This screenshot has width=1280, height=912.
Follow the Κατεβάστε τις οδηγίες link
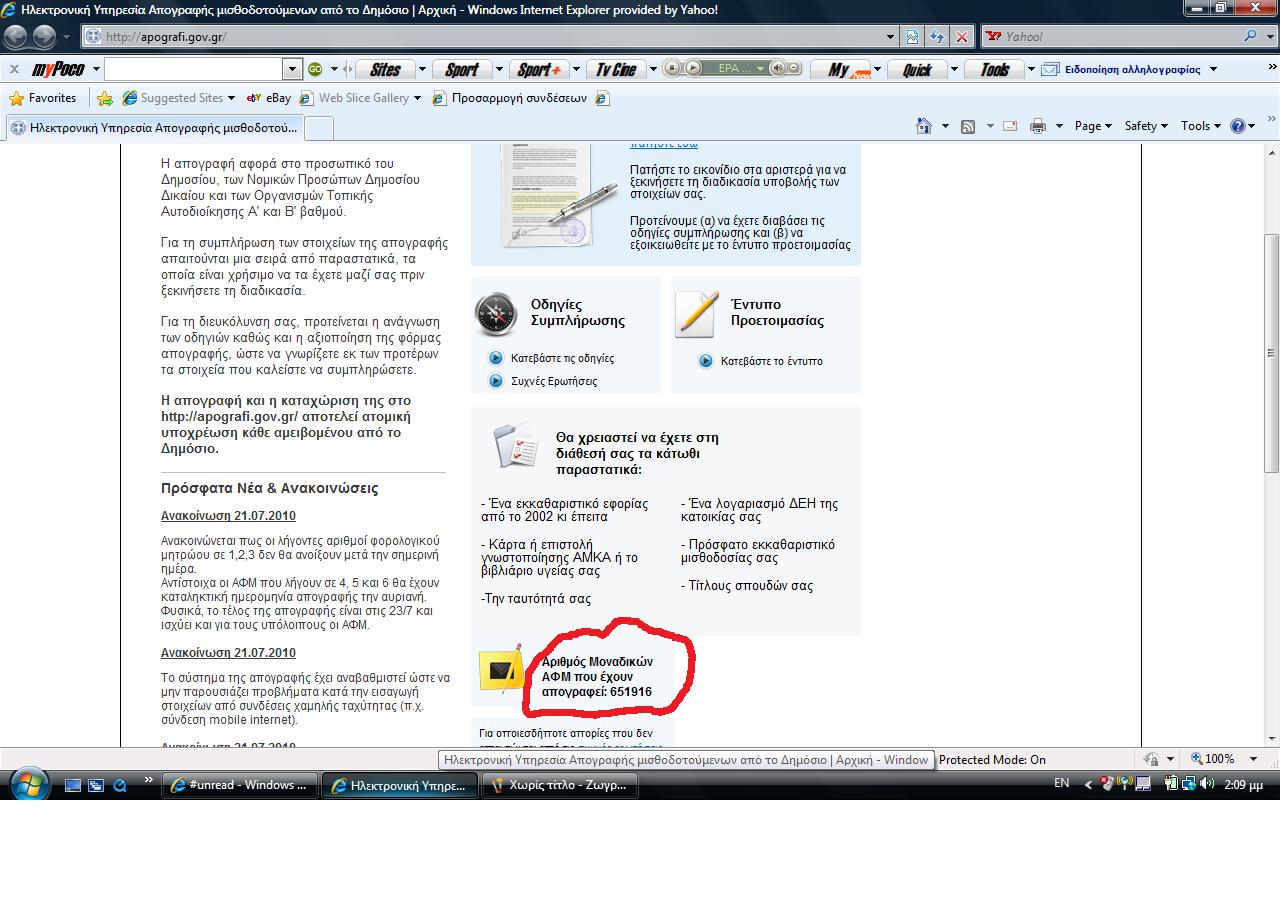coord(562,358)
